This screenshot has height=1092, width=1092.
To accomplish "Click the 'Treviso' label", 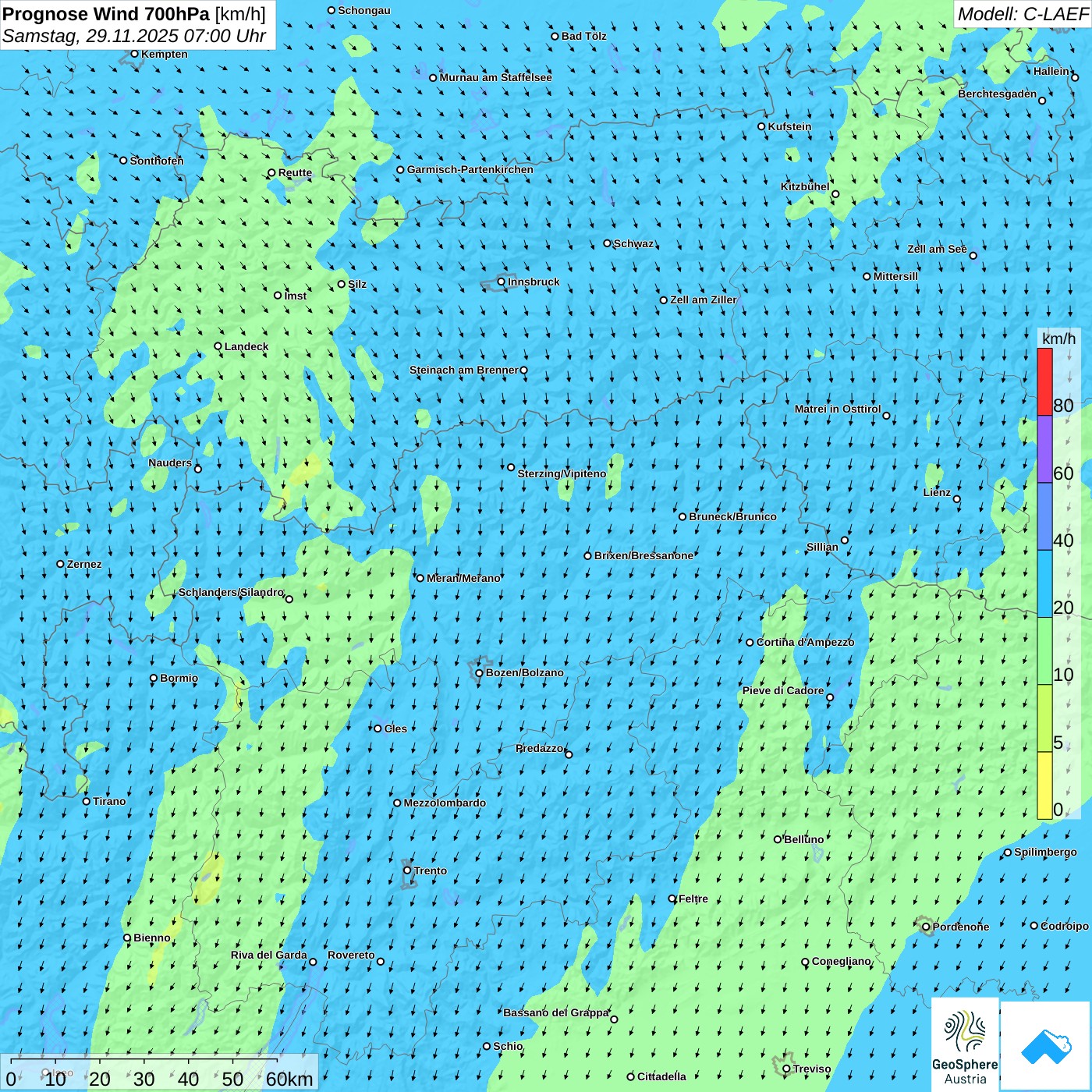I will point(812,1069).
